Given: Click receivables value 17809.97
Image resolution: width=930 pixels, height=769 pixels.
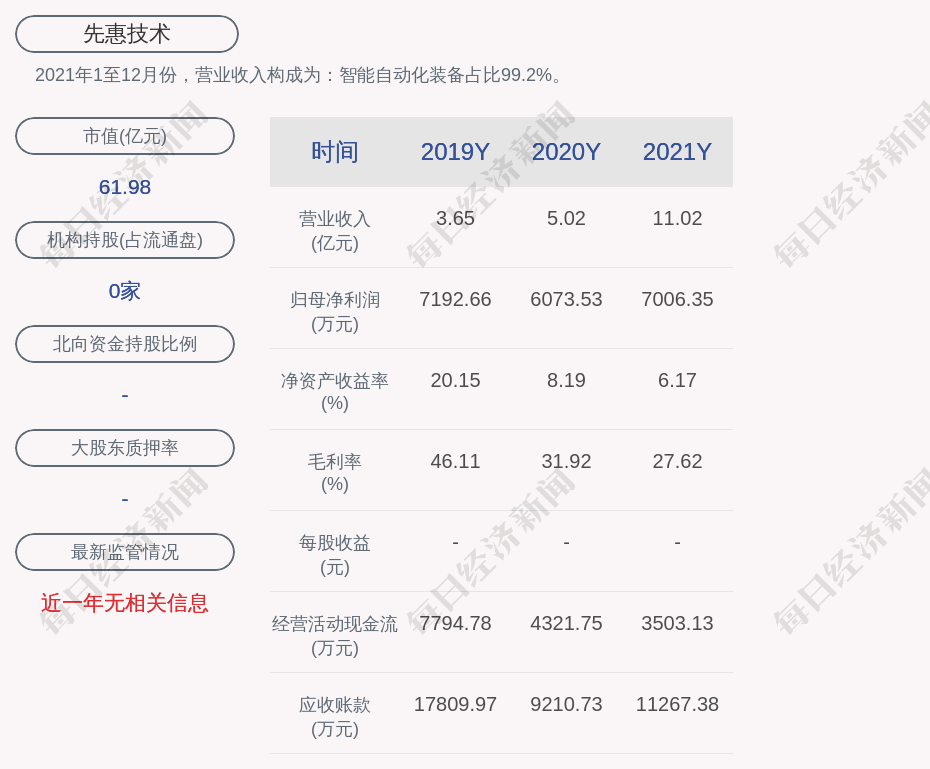Looking at the screenshot, I should point(455,704).
